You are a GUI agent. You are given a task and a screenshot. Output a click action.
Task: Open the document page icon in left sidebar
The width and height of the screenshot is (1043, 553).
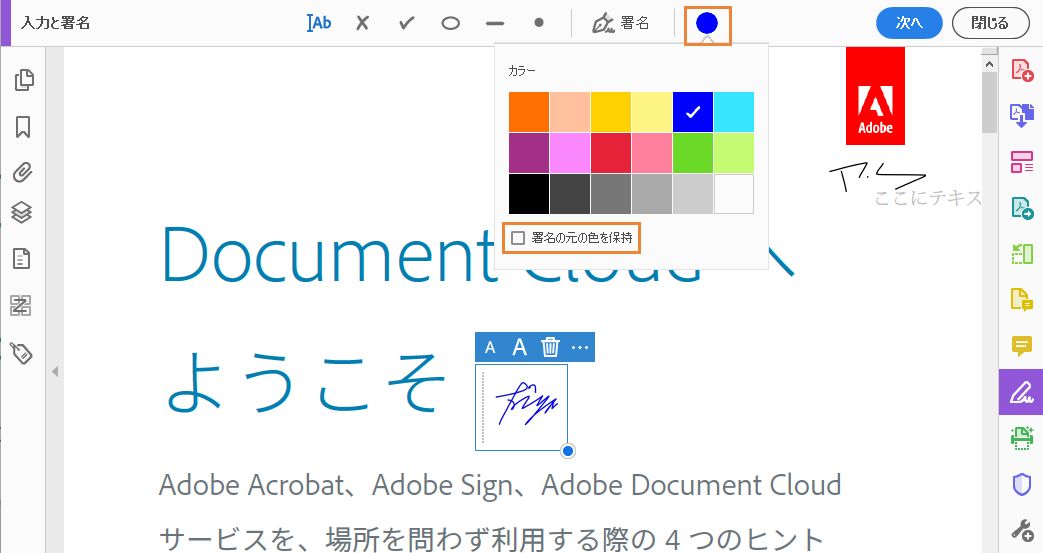(22, 258)
